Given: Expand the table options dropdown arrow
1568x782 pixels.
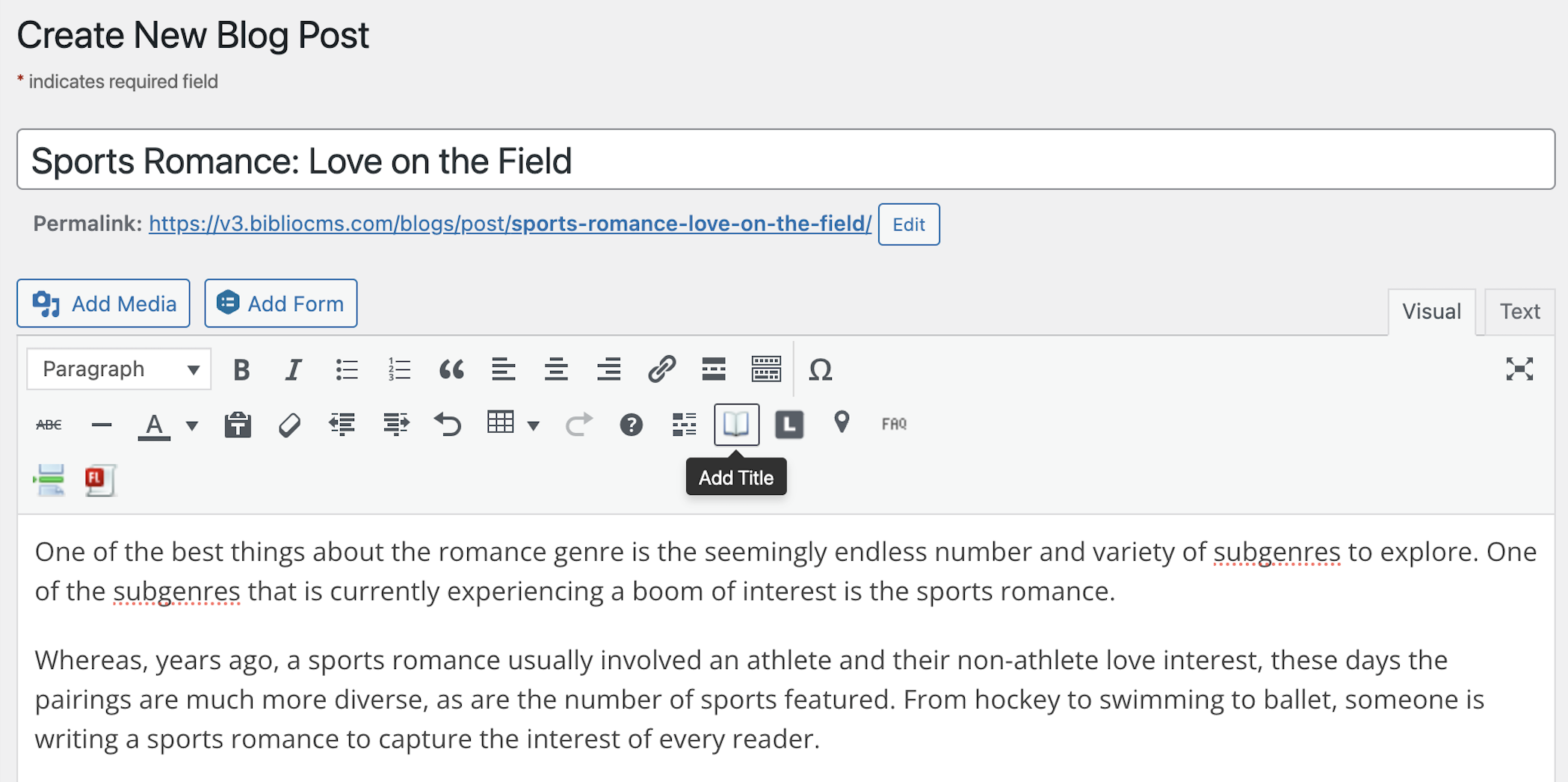Looking at the screenshot, I should 533,424.
